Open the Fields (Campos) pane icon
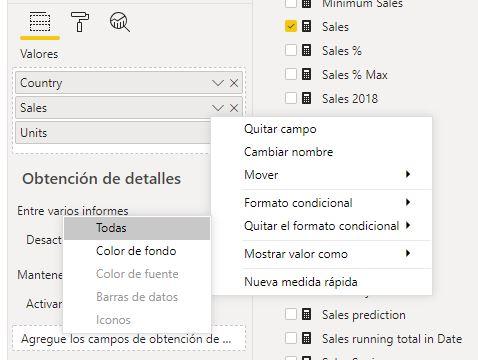The width and height of the screenshot is (478, 360). coord(40,22)
